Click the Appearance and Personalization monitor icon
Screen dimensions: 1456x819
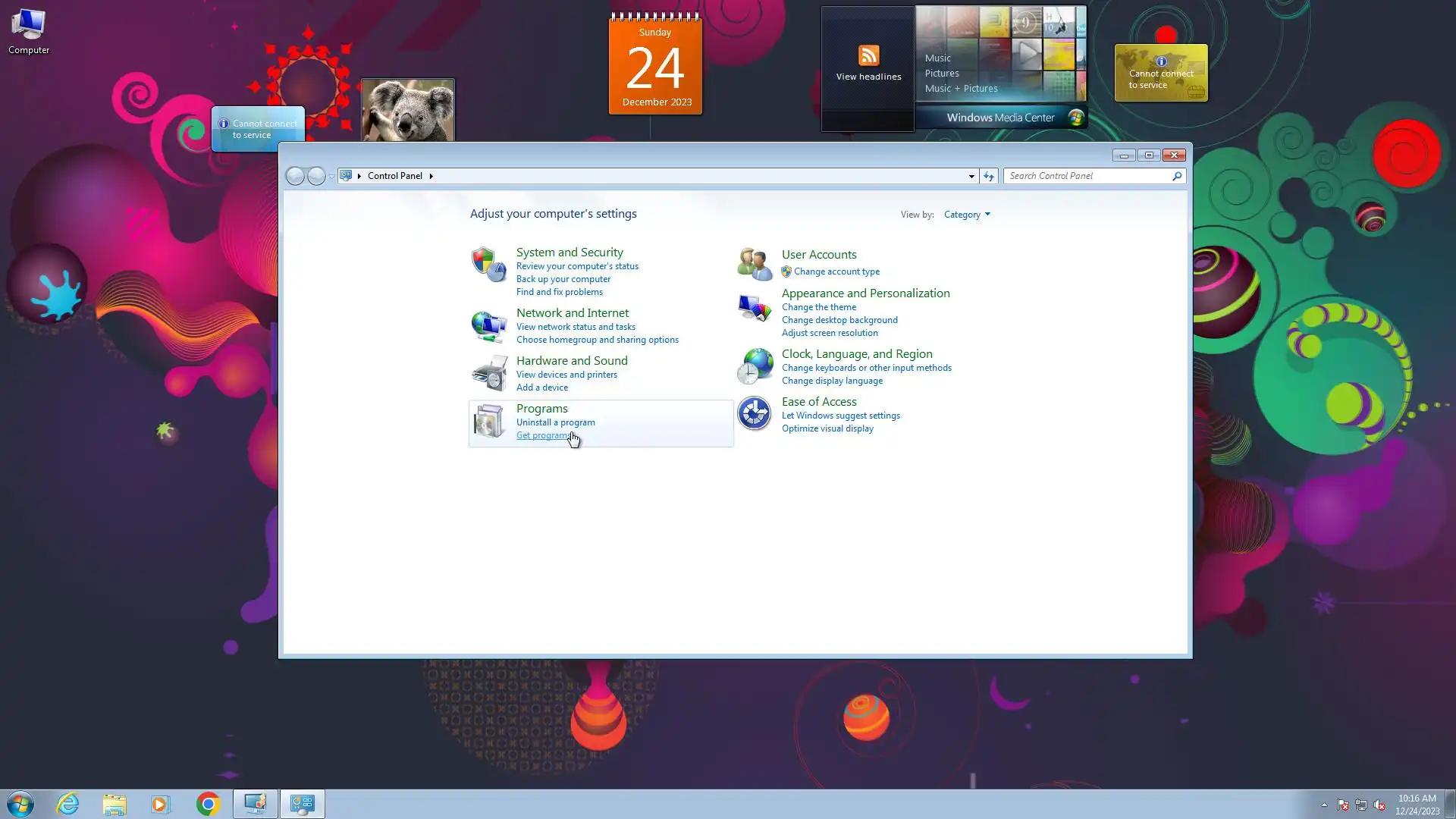pyautogui.click(x=754, y=309)
